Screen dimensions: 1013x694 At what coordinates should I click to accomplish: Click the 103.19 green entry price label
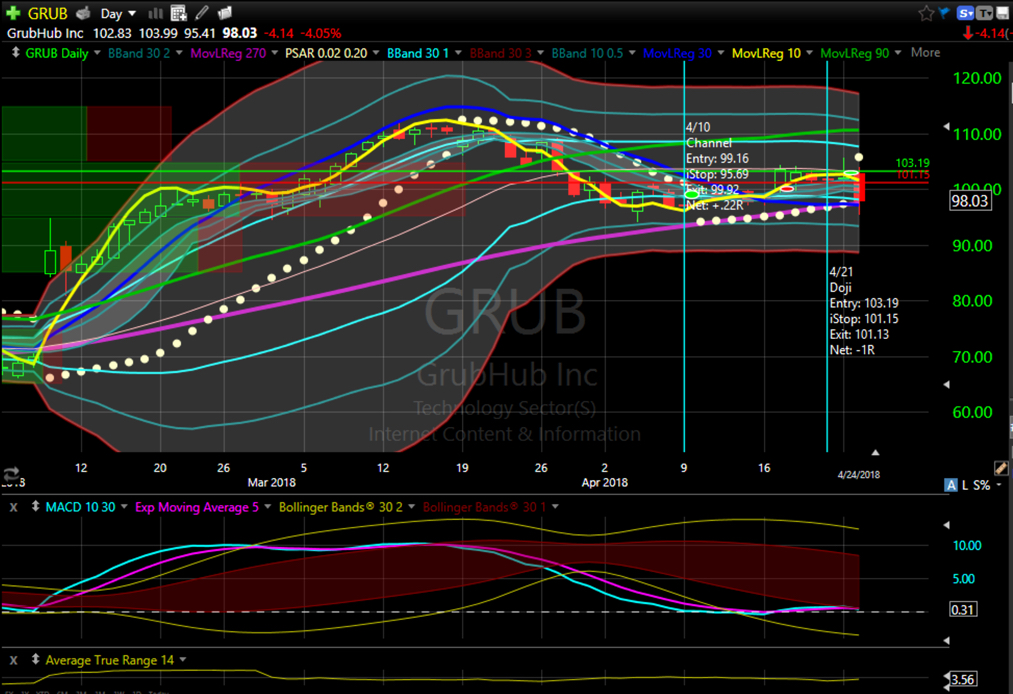[x=912, y=163]
